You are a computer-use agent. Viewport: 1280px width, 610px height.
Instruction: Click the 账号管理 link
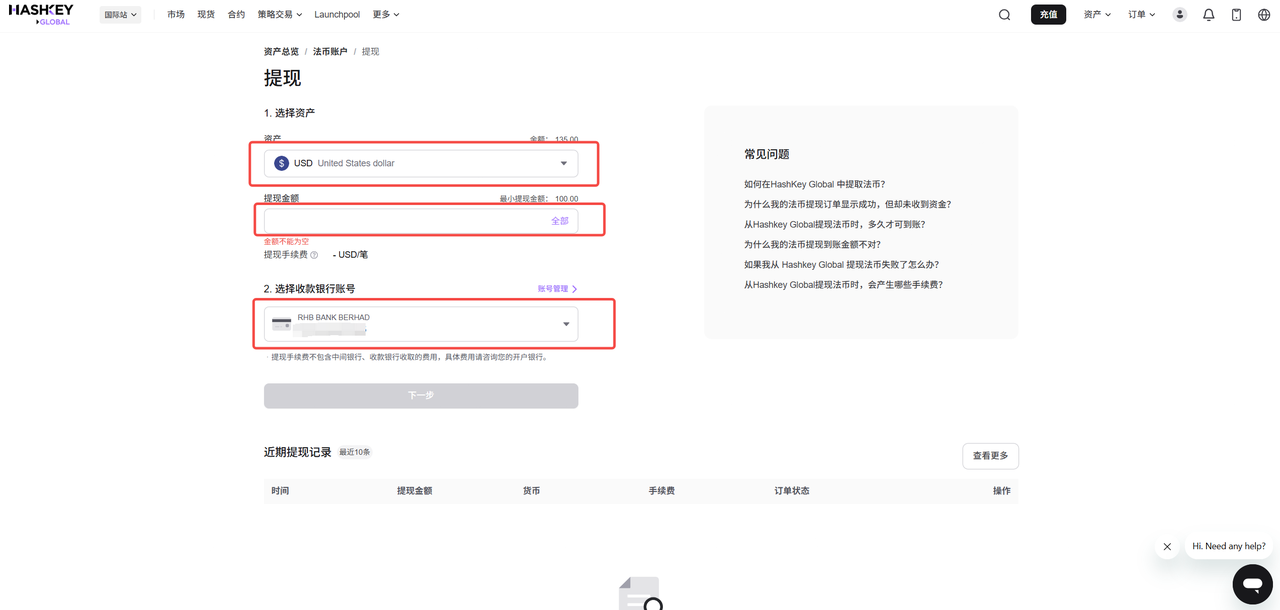click(x=557, y=289)
